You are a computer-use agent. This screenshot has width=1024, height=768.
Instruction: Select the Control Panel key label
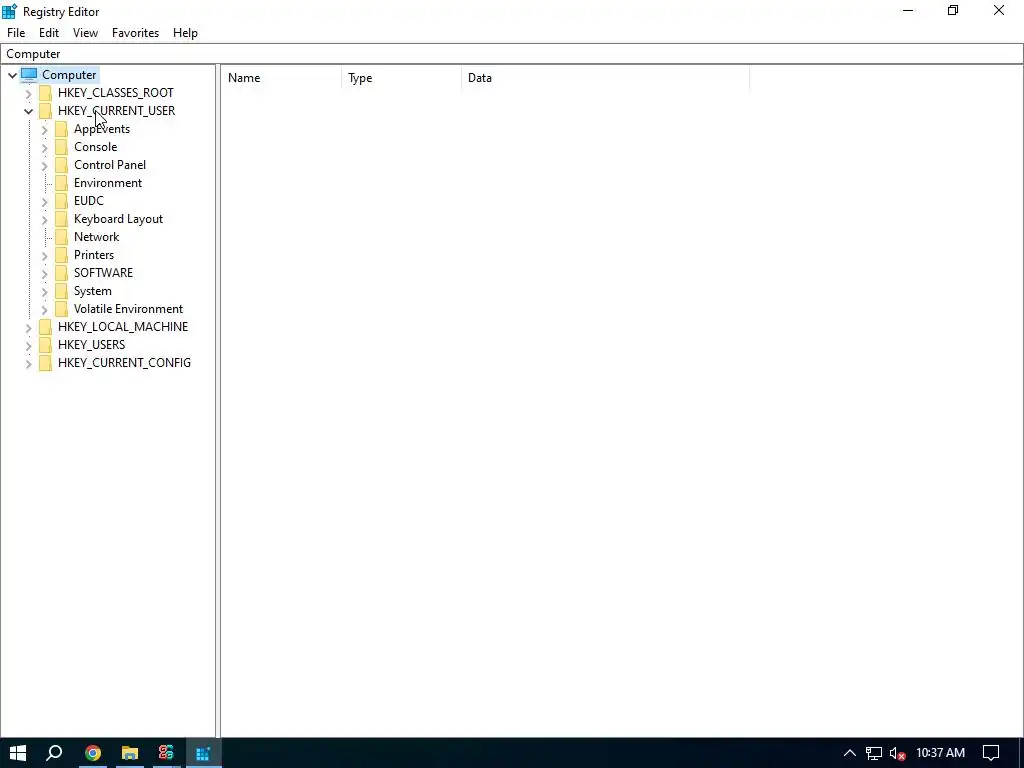(110, 165)
